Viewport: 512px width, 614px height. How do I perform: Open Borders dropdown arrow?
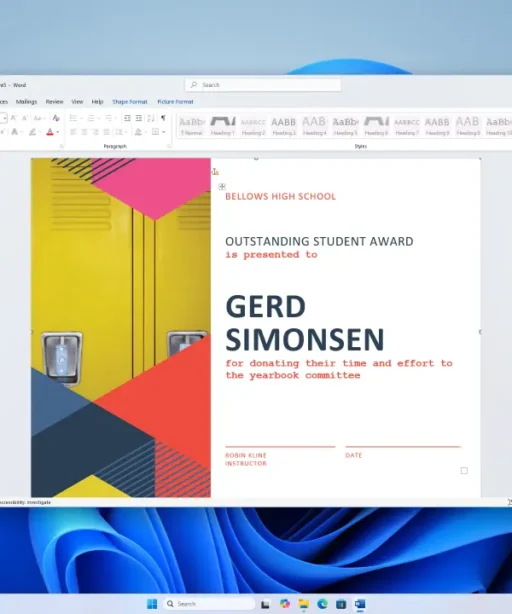coord(164,132)
